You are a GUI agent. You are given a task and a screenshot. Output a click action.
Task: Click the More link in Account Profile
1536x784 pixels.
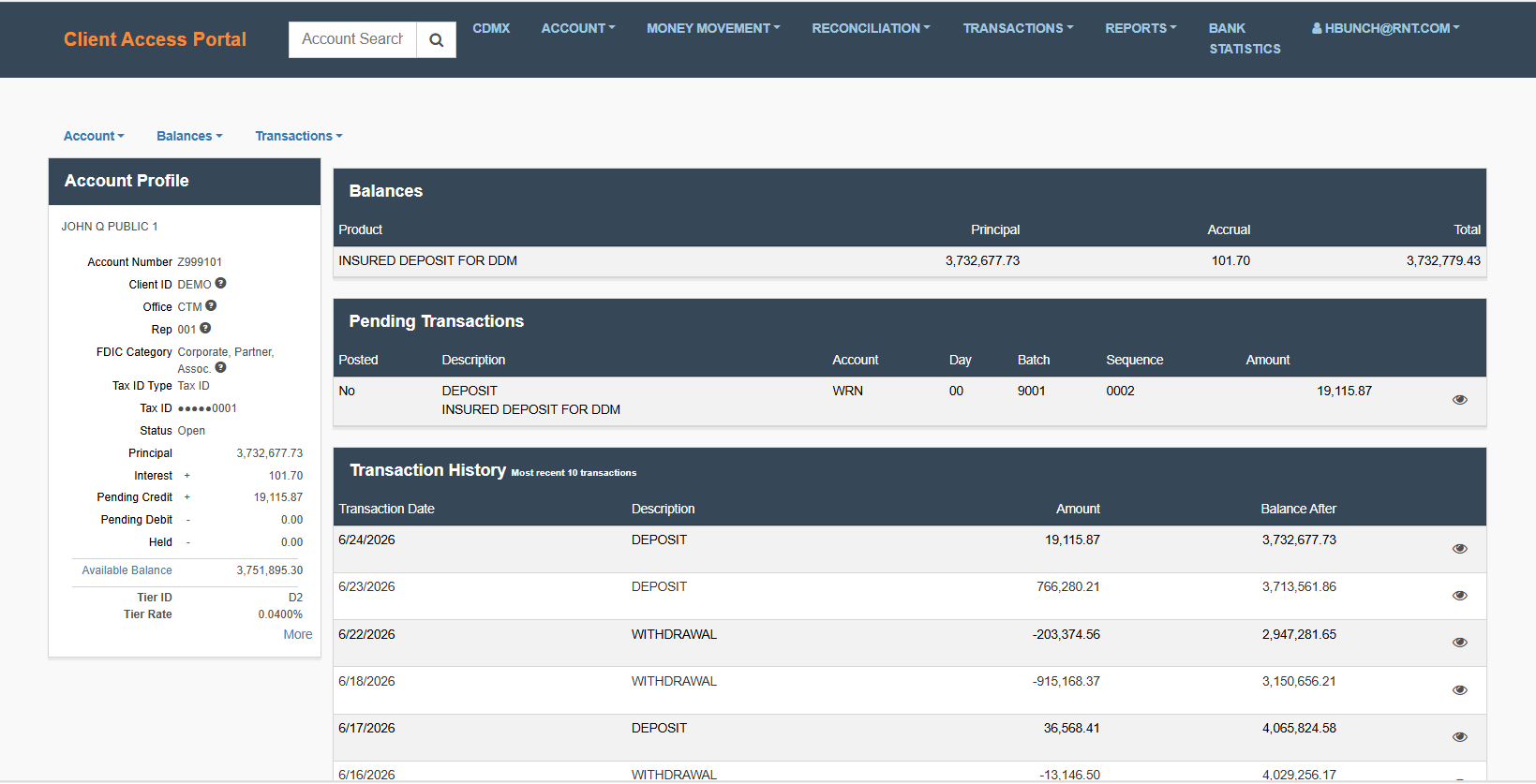tap(298, 634)
